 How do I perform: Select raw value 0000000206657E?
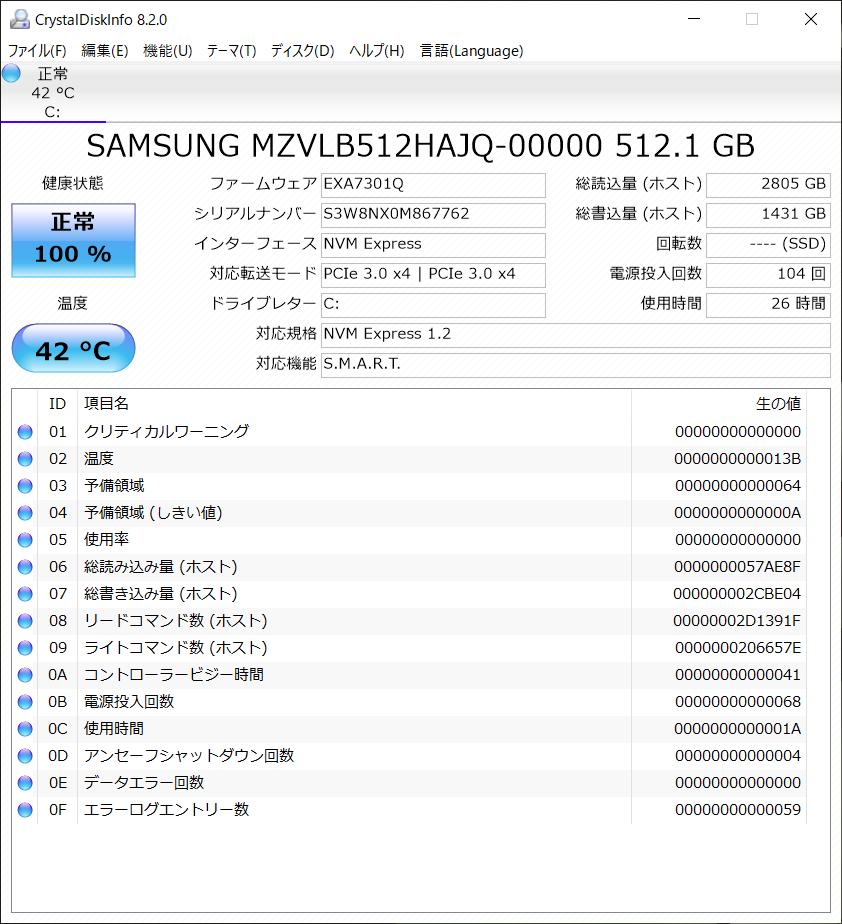(738, 648)
